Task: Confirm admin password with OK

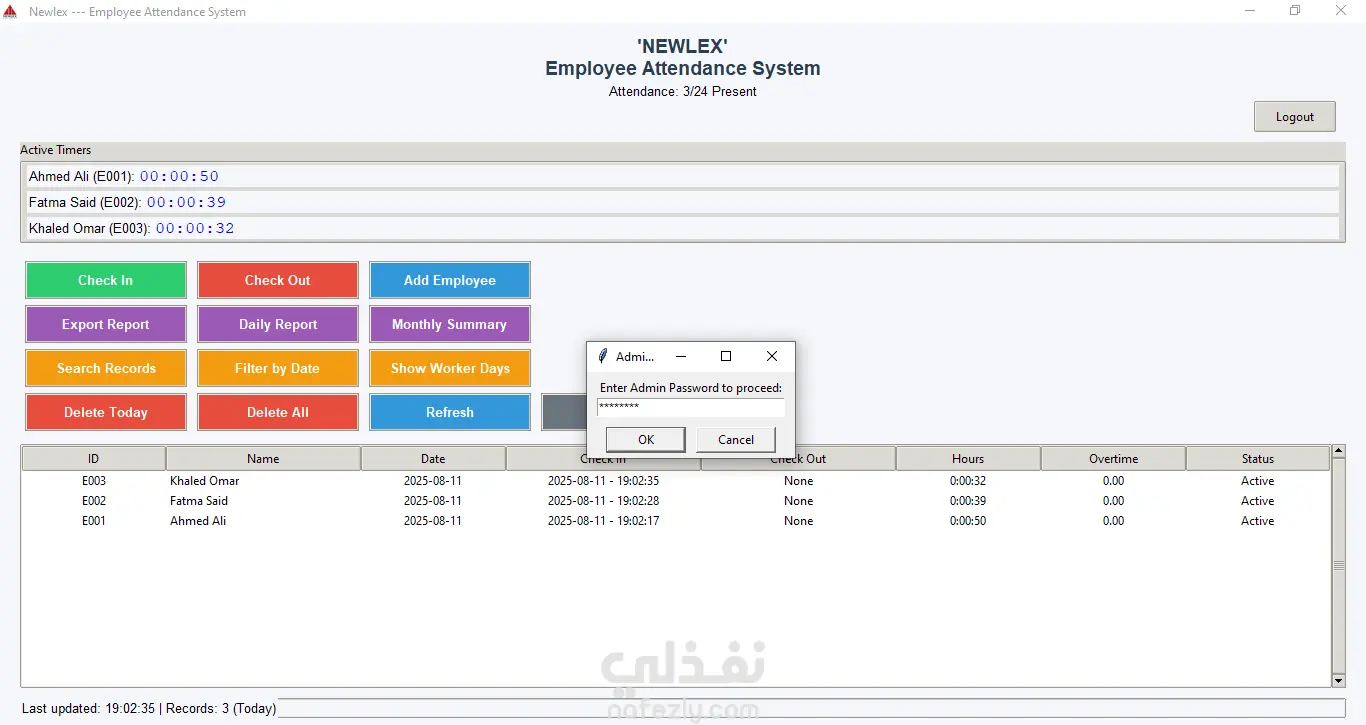Action: [646, 440]
